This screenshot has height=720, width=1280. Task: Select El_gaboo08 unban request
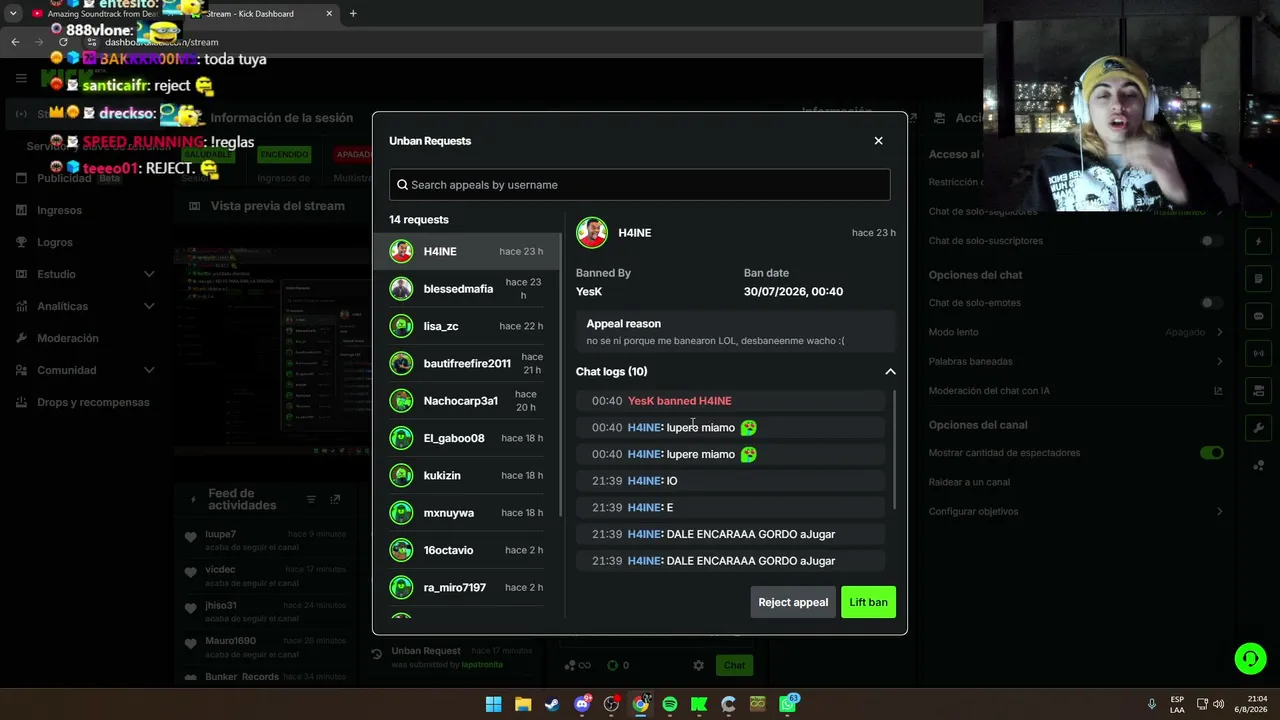467,438
